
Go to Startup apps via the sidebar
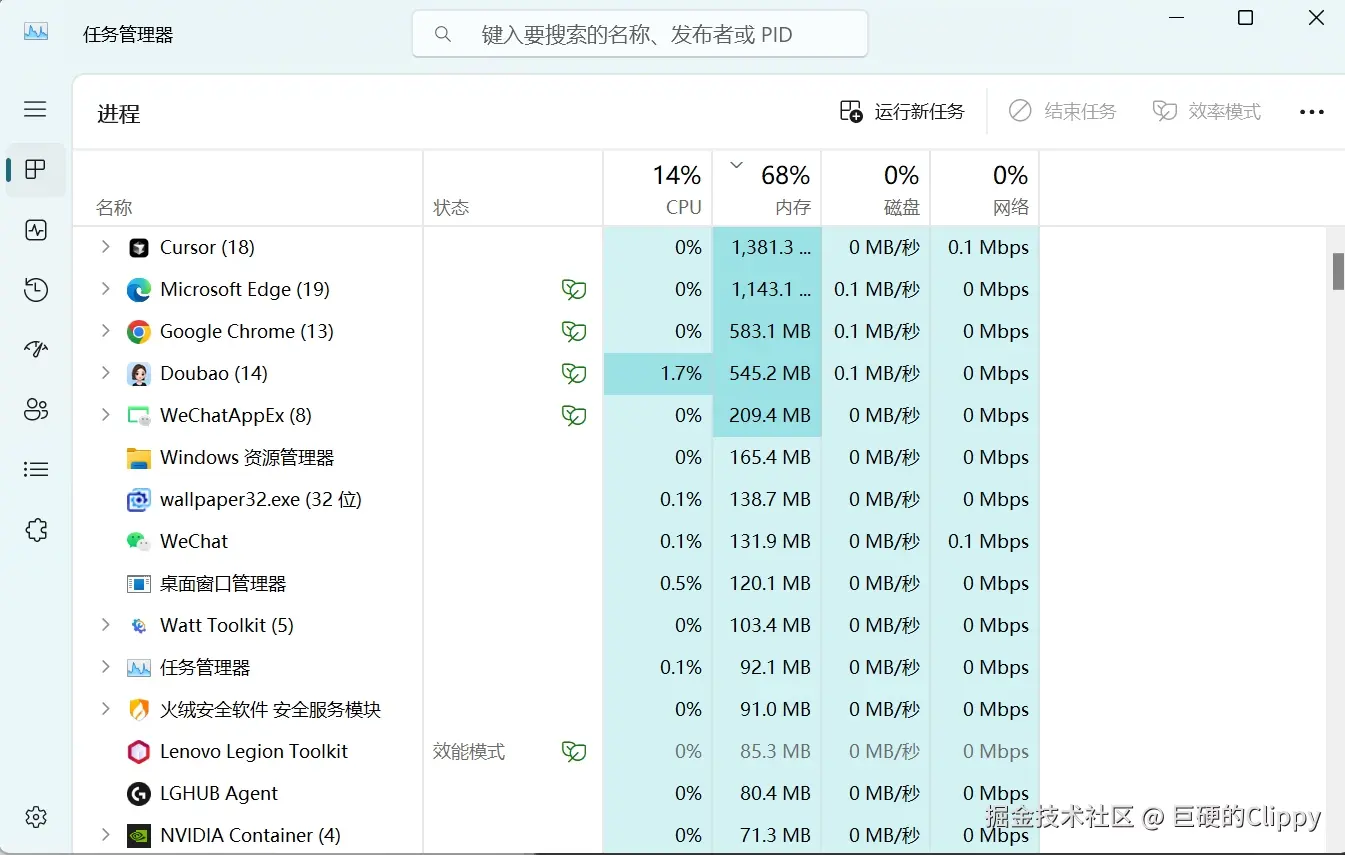pos(36,349)
